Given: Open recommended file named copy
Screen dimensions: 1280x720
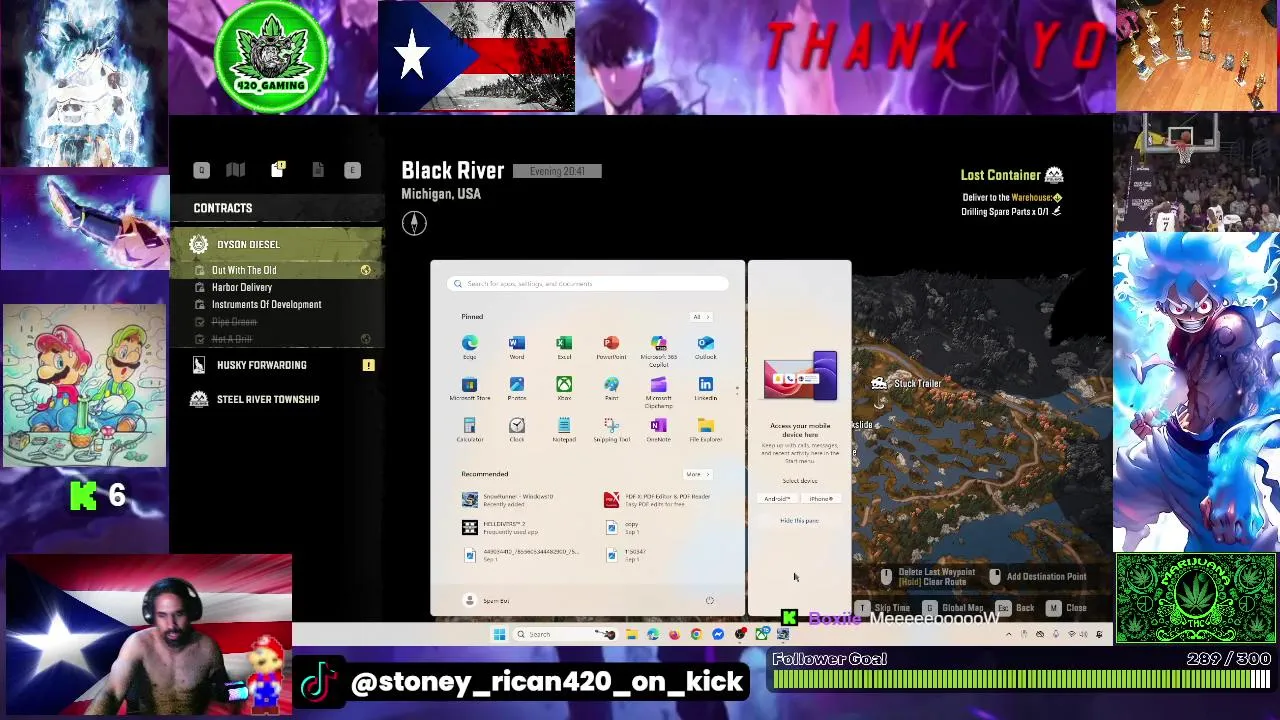Looking at the screenshot, I should click(x=624, y=527).
